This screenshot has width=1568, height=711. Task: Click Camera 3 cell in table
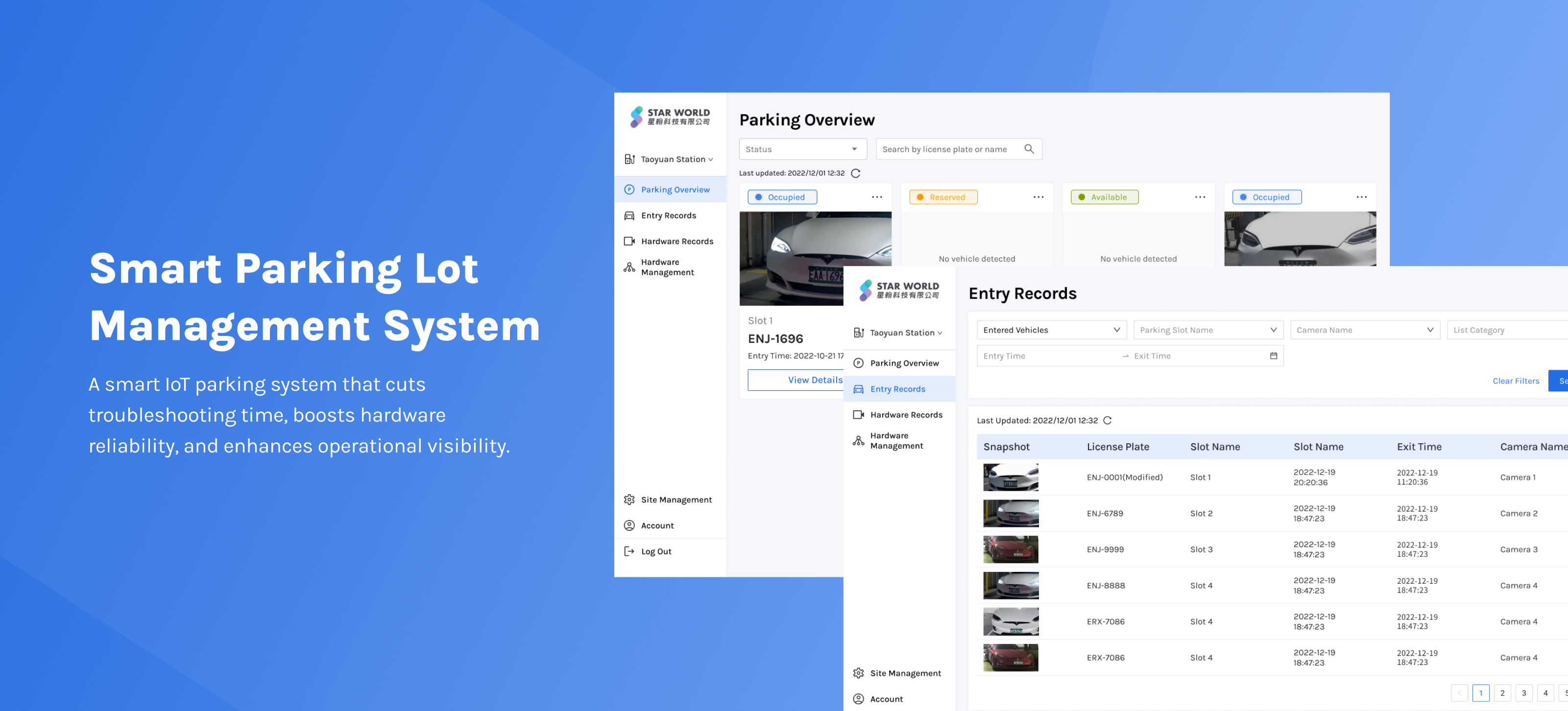[1518, 549]
